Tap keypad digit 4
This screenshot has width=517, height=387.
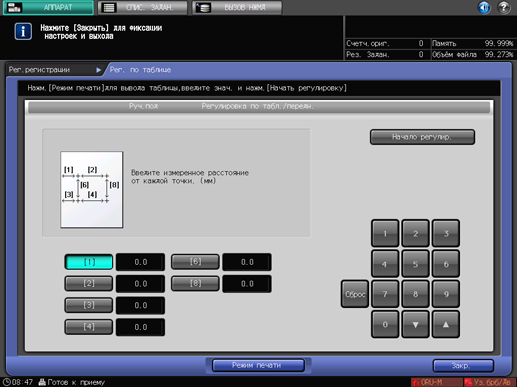click(385, 264)
